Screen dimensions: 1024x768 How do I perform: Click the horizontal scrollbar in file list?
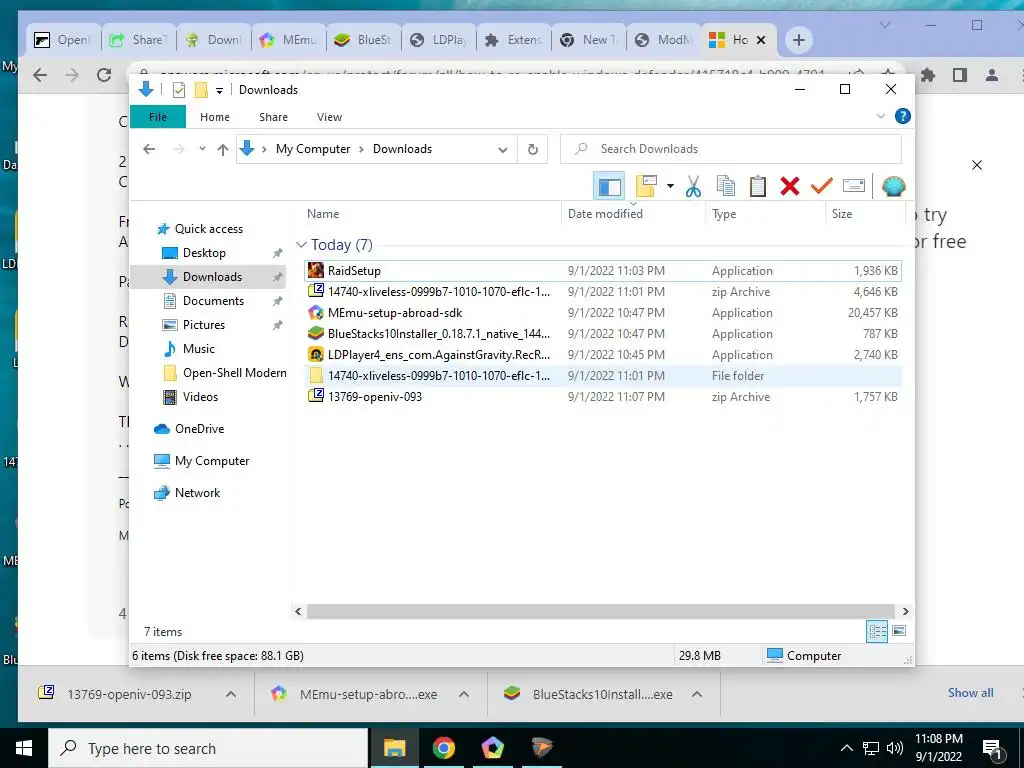[x=601, y=611]
